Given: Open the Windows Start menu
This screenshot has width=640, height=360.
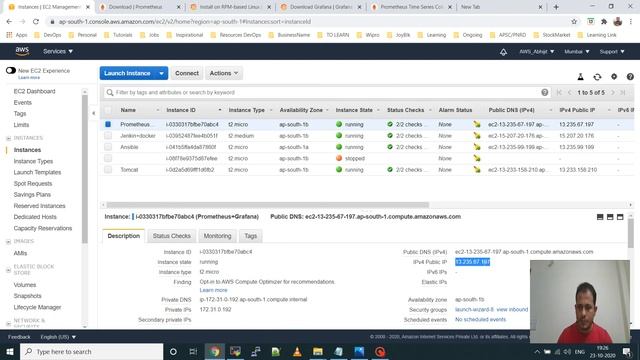Looking at the screenshot, I should [10, 351].
